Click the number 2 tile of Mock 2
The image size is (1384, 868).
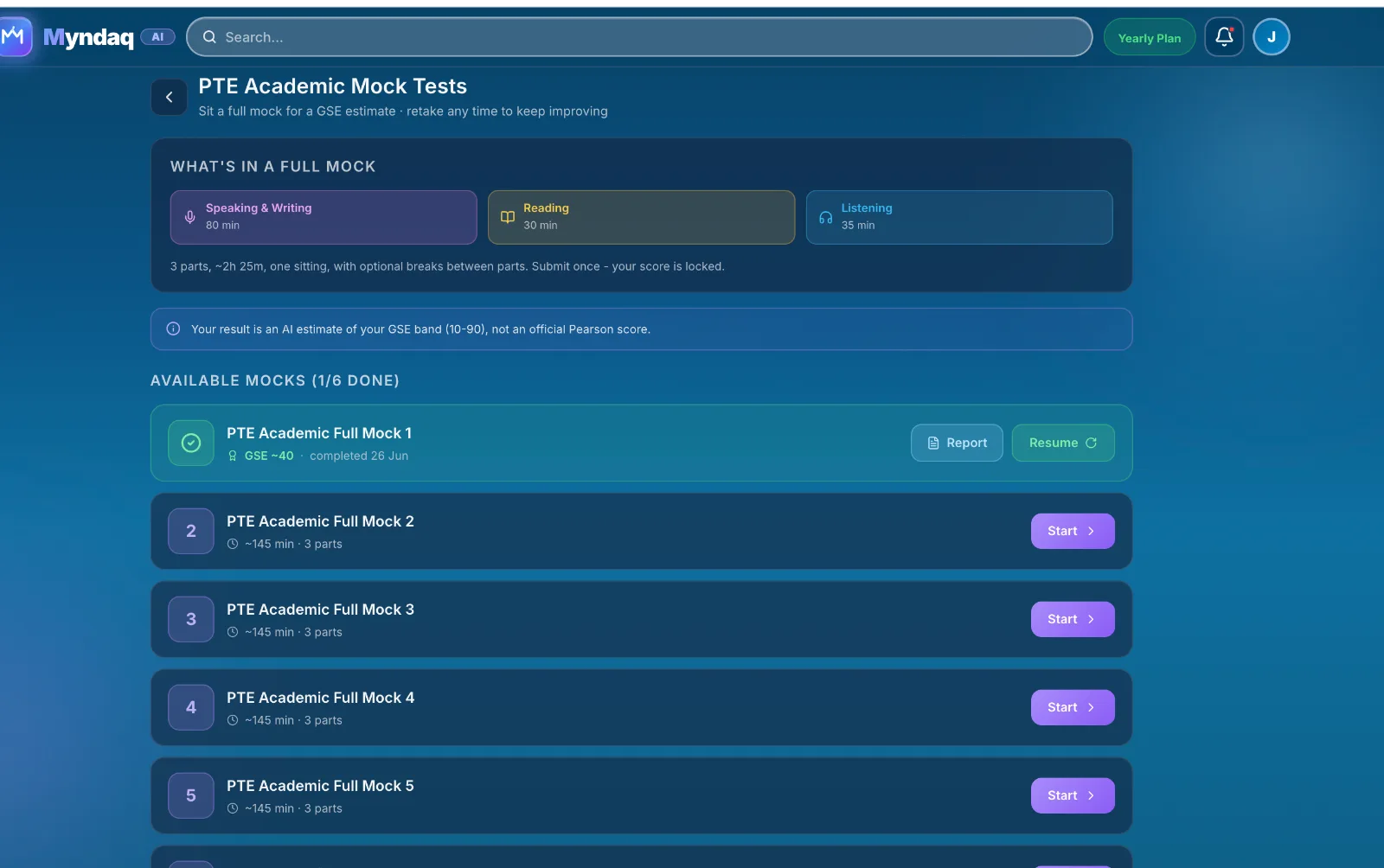click(191, 531)
